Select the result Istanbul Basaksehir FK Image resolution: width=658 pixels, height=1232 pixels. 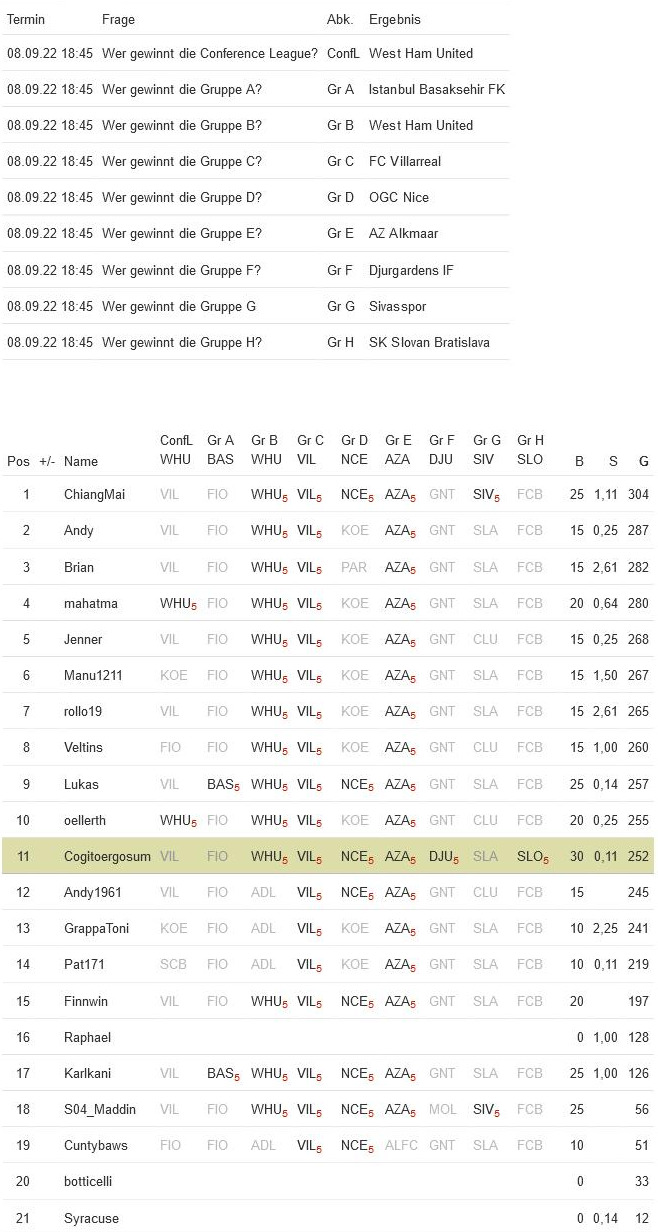click(437, 89)
